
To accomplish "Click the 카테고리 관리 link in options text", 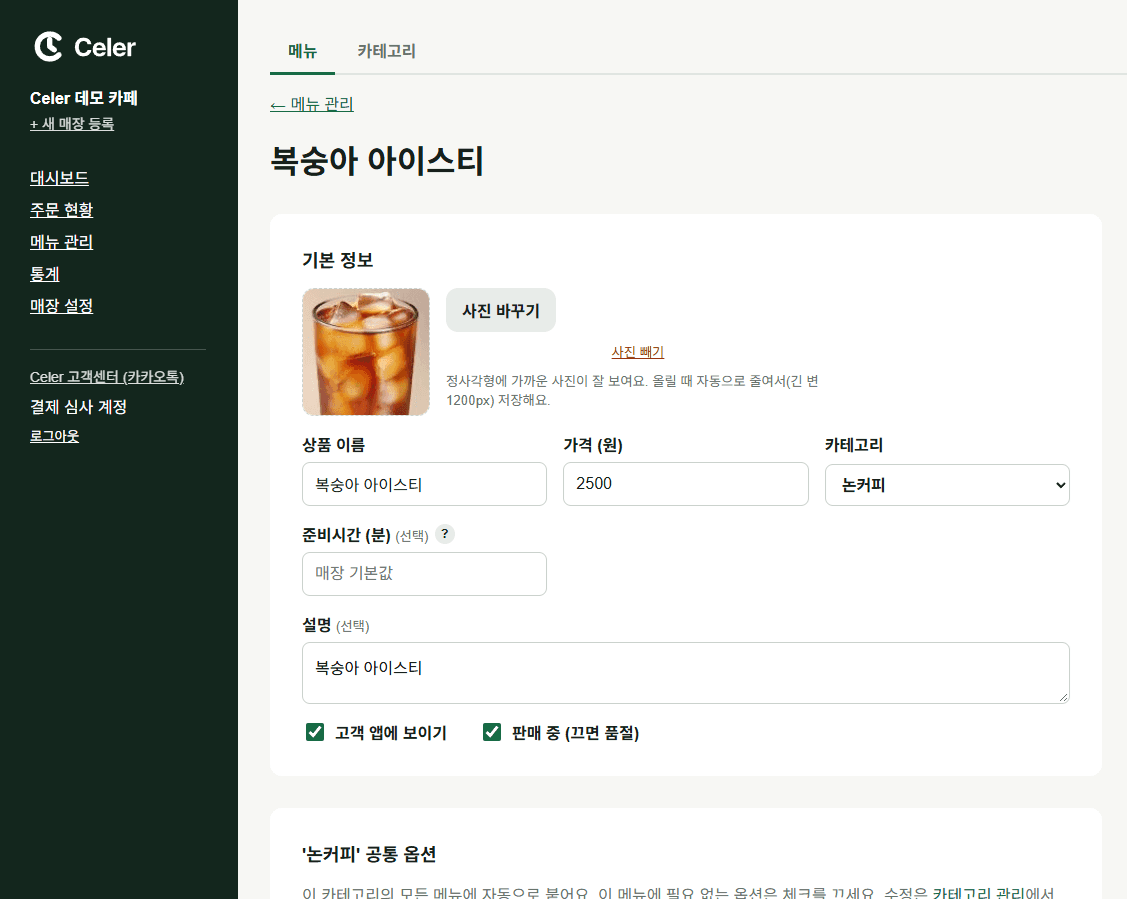I will [x=978, y=893].
